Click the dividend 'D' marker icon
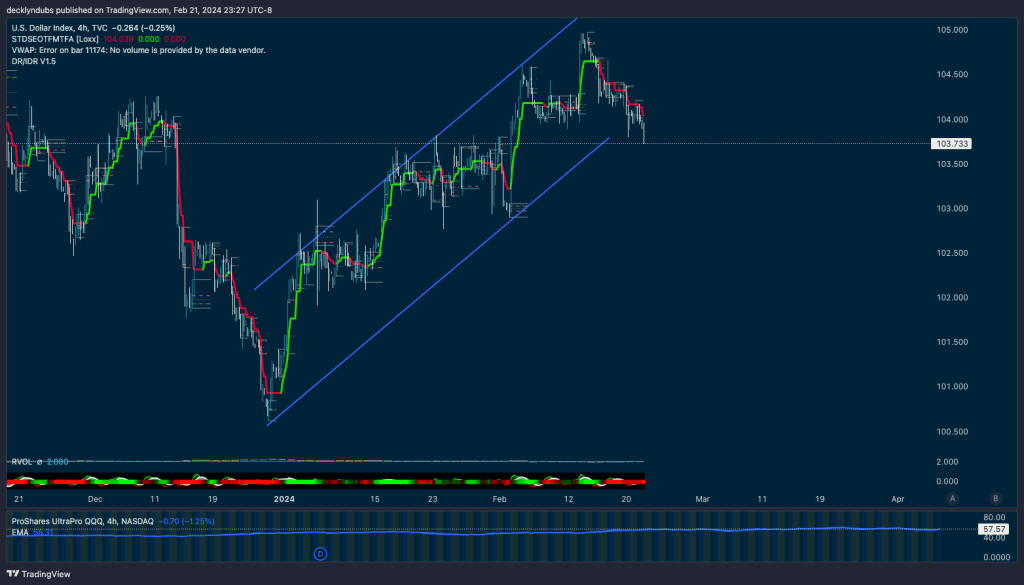 click(x=320, y=552)
